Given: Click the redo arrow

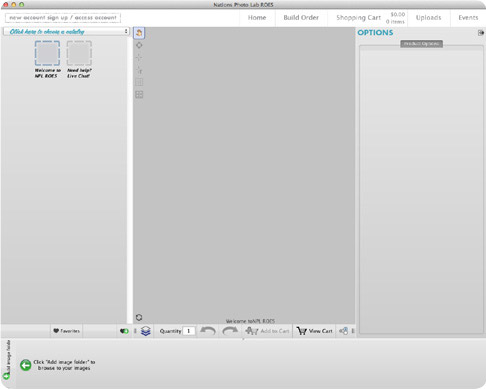Looking at the screenshot, I should (230, 331).
